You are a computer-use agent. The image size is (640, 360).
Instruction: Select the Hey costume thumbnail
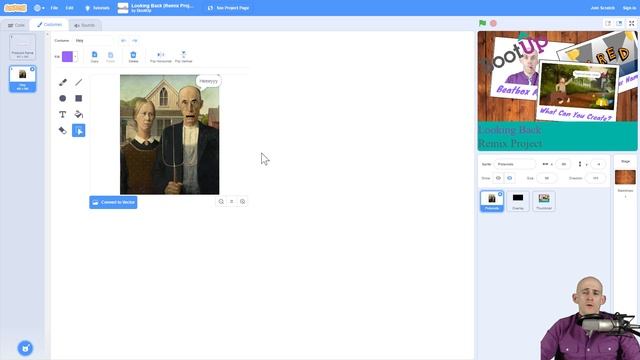click(22, 79)
